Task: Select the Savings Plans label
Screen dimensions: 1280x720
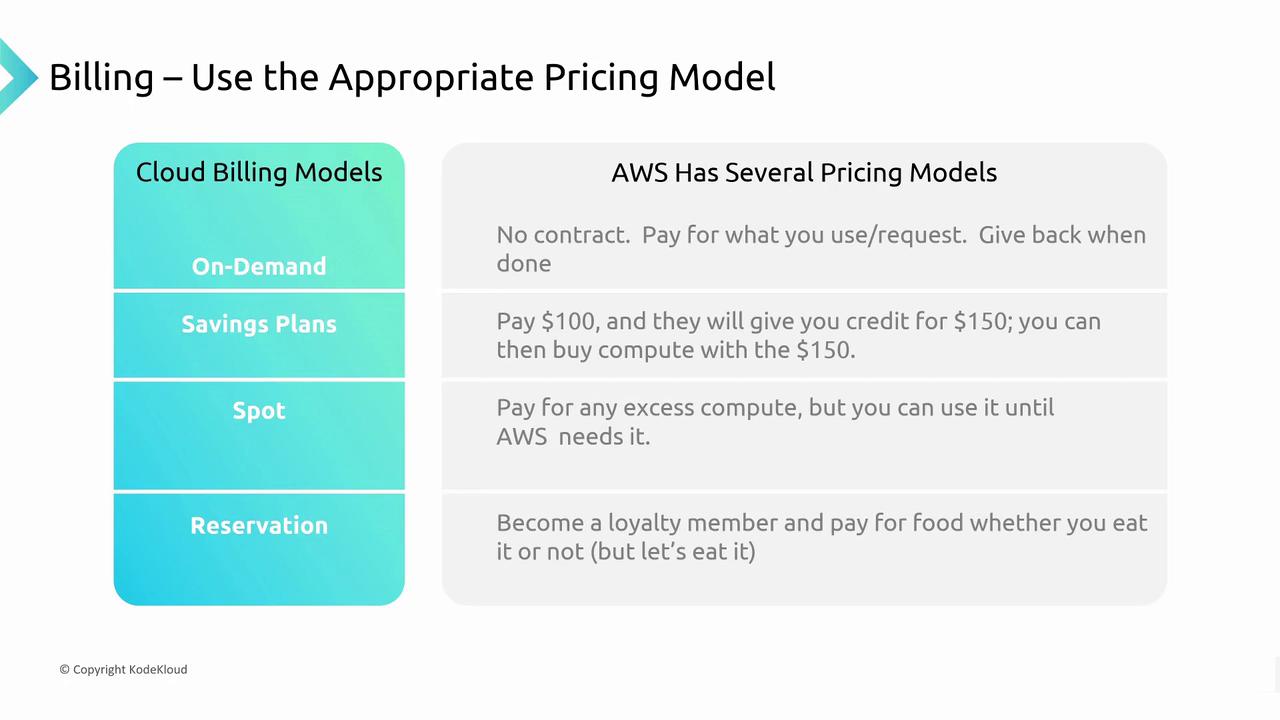Action: coord(259,324)
